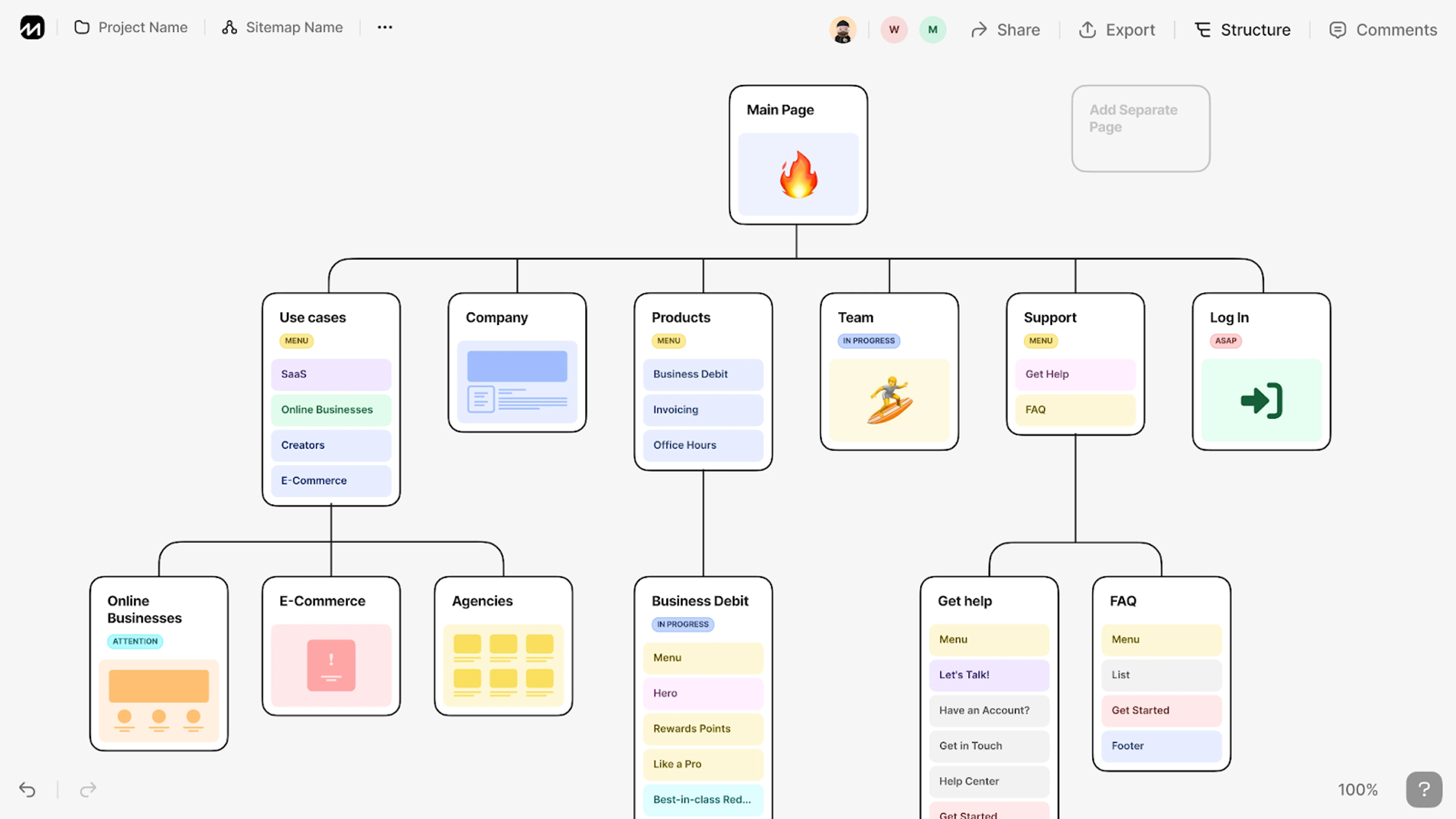Select Business Debit block in Products
This screenshot has height=819, width=1456.
coord(703,375)
